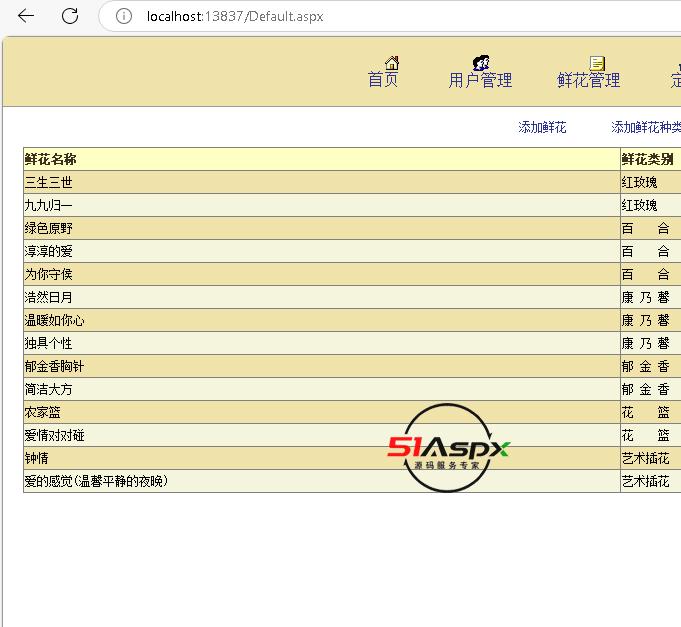Click the site info icon in address bar
This screenshot has width=681, height=627.
[x=124, y=16]
